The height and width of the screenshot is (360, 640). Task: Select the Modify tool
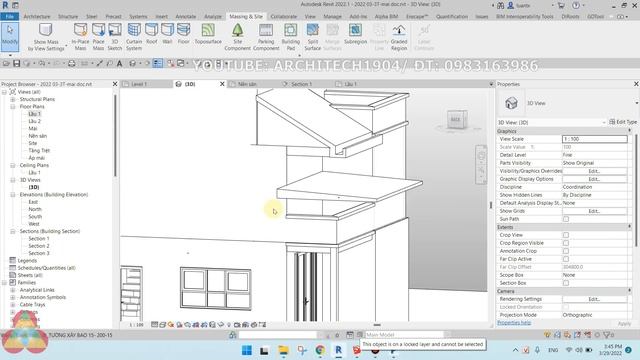10,37
